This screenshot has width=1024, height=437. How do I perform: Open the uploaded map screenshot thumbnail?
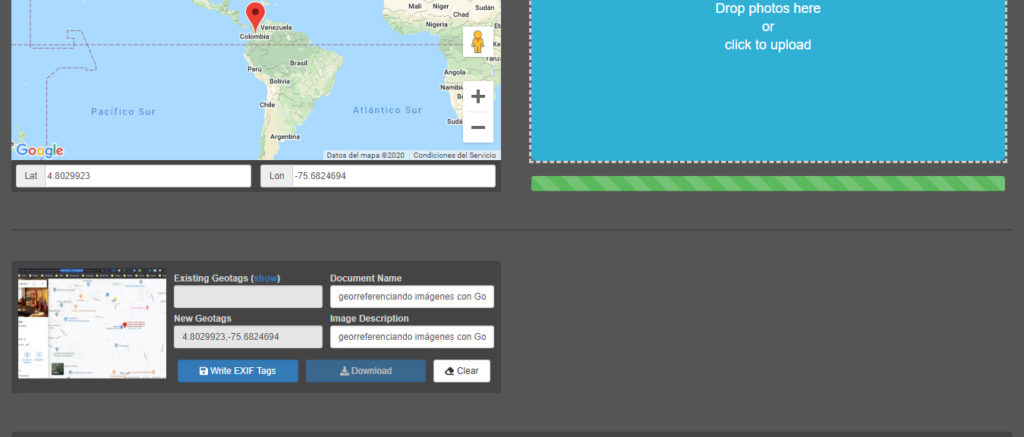[92, 323]
